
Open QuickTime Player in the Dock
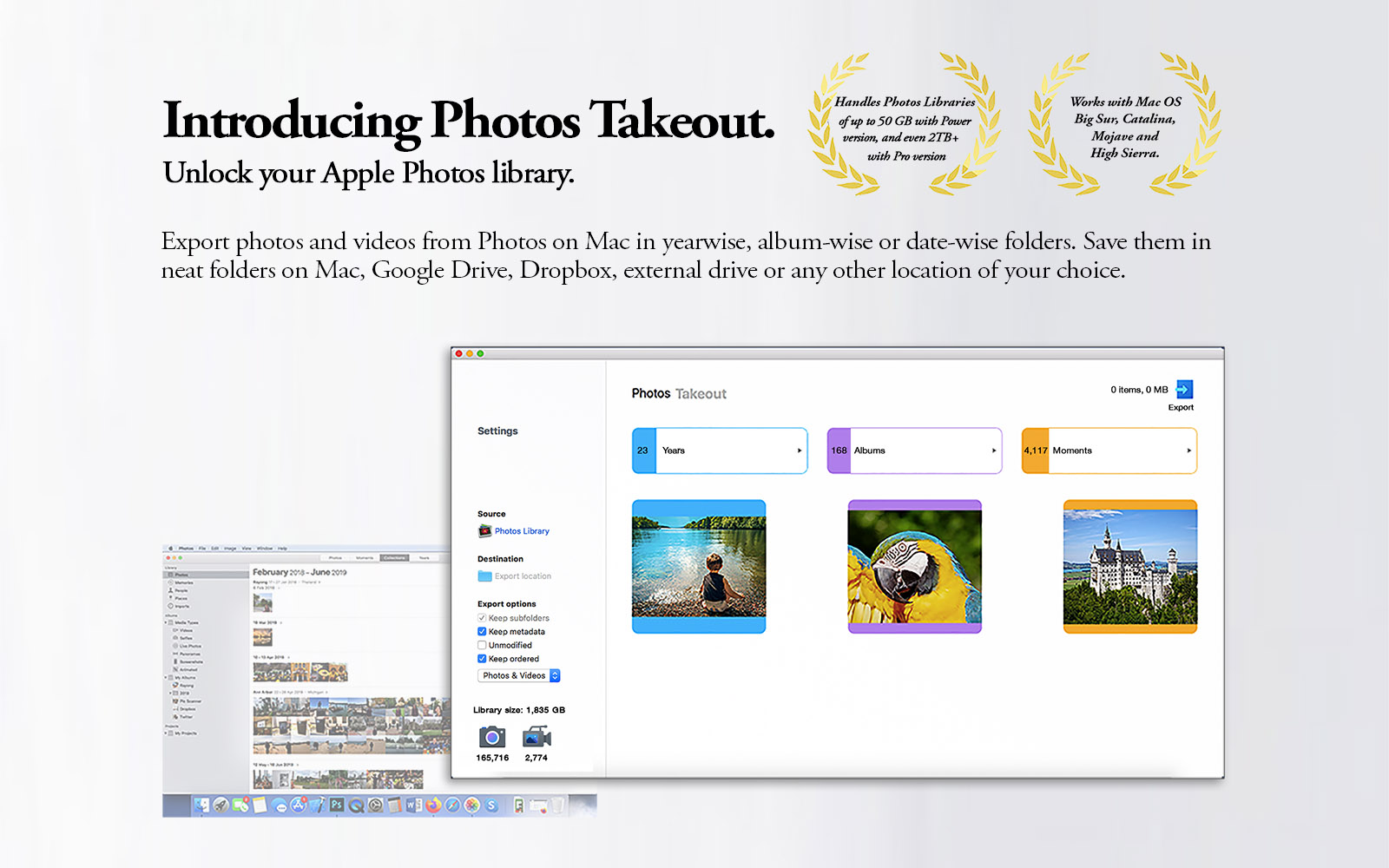pos(356,805)
